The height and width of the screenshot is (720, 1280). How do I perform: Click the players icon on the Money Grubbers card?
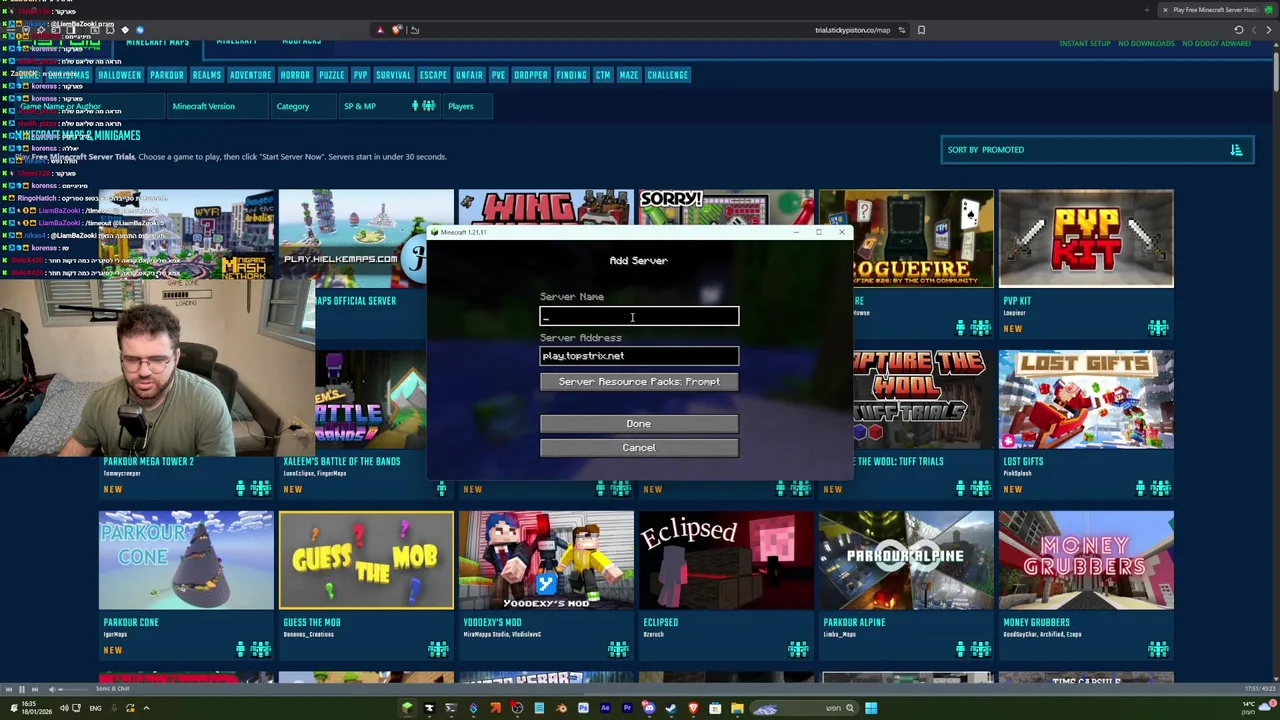pos(1158,650)
